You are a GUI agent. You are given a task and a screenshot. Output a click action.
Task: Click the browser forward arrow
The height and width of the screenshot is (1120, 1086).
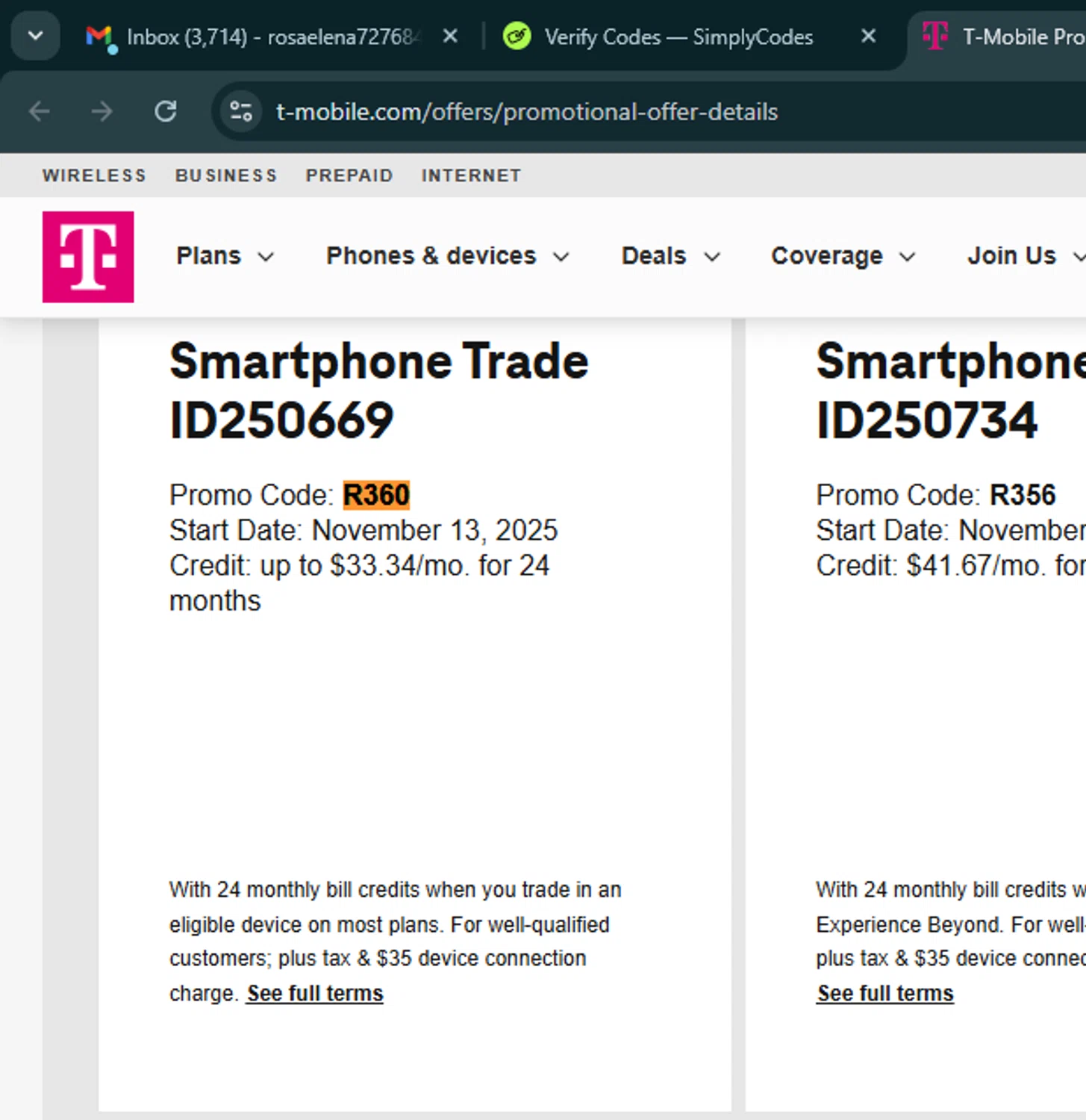pos(102,112)
